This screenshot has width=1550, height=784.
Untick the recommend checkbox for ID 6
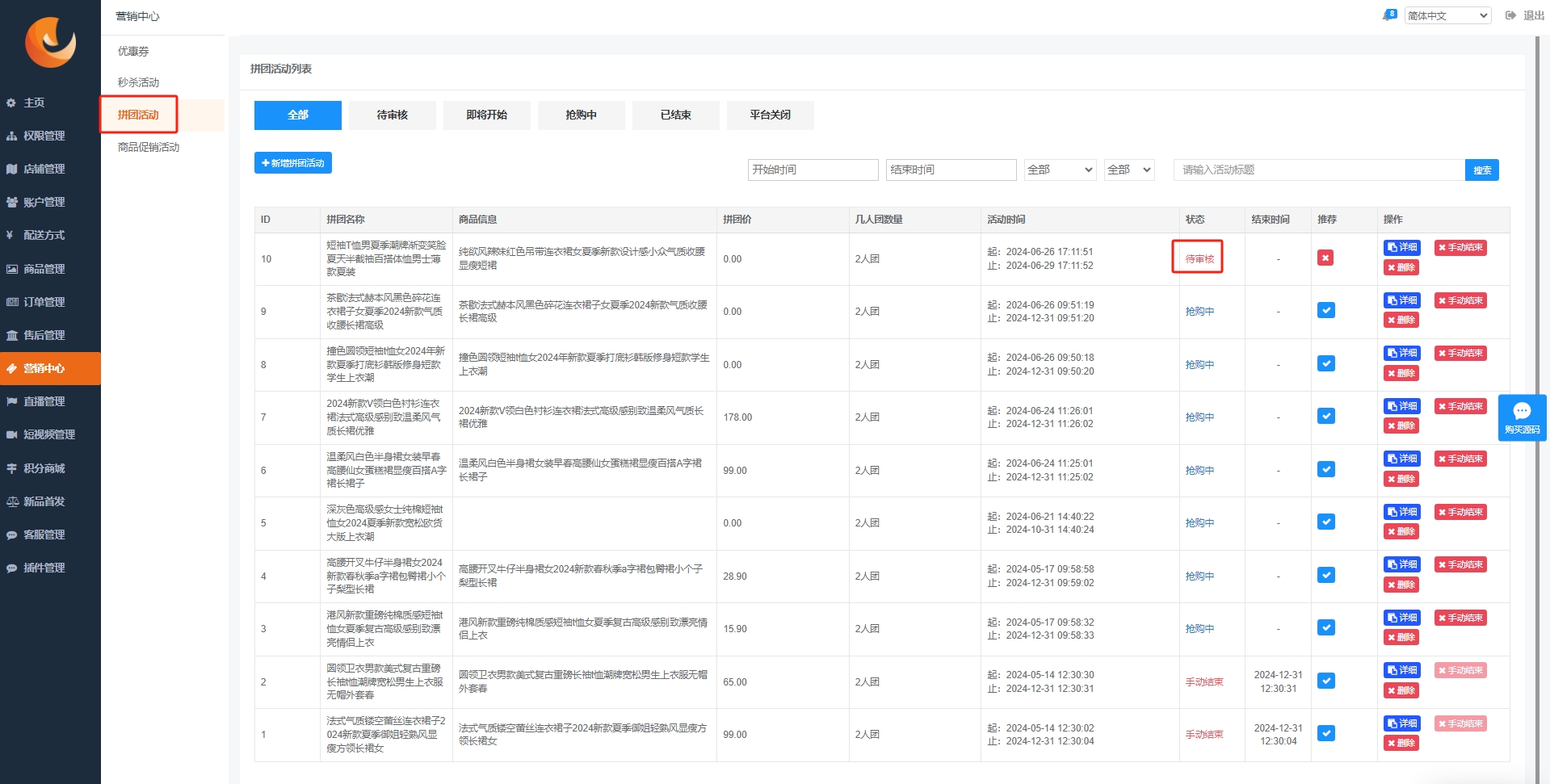pyautogui.click(x=1325, y=469)
